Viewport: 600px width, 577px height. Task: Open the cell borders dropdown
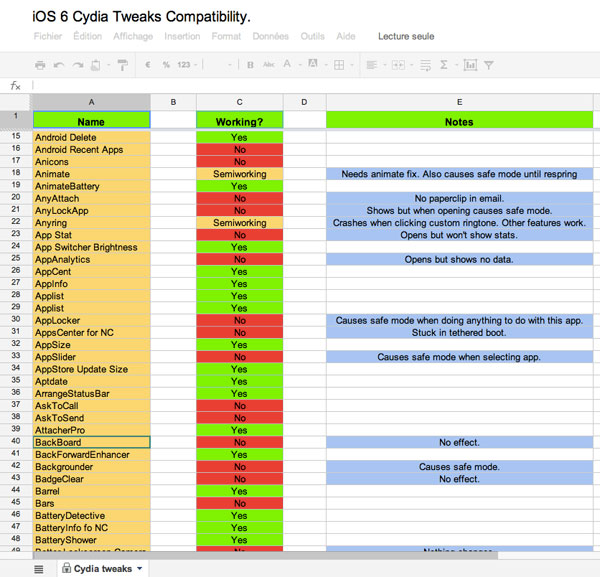click(341, 65)
